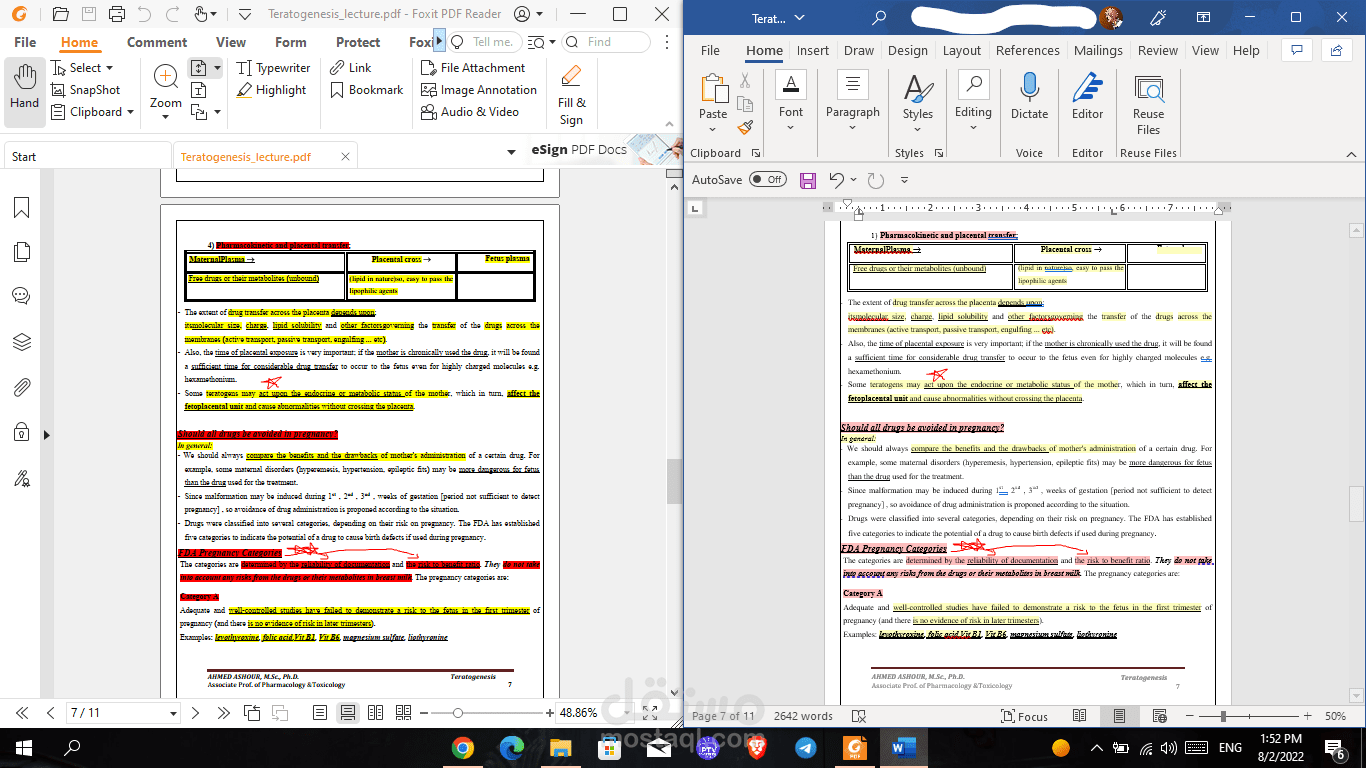This screenshot has height=768, width=1366.
Task: Open the File menu in Word
Action: click(x=710, y=50)
